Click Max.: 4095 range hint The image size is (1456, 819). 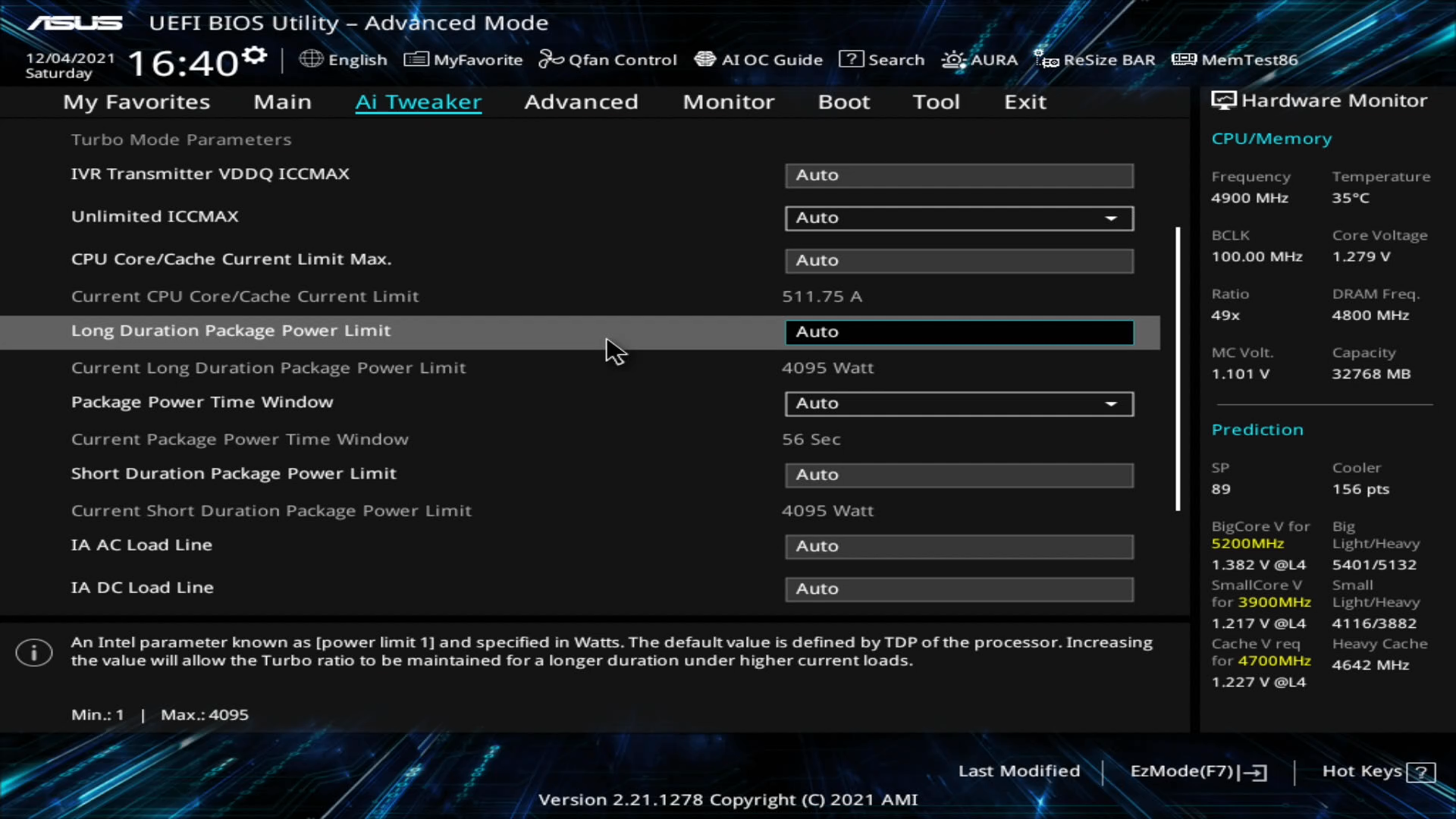204,715
